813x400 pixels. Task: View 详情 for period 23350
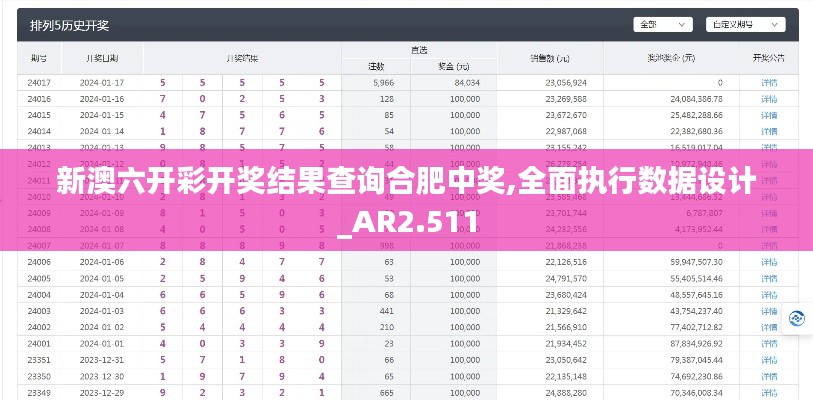point(768,377)
